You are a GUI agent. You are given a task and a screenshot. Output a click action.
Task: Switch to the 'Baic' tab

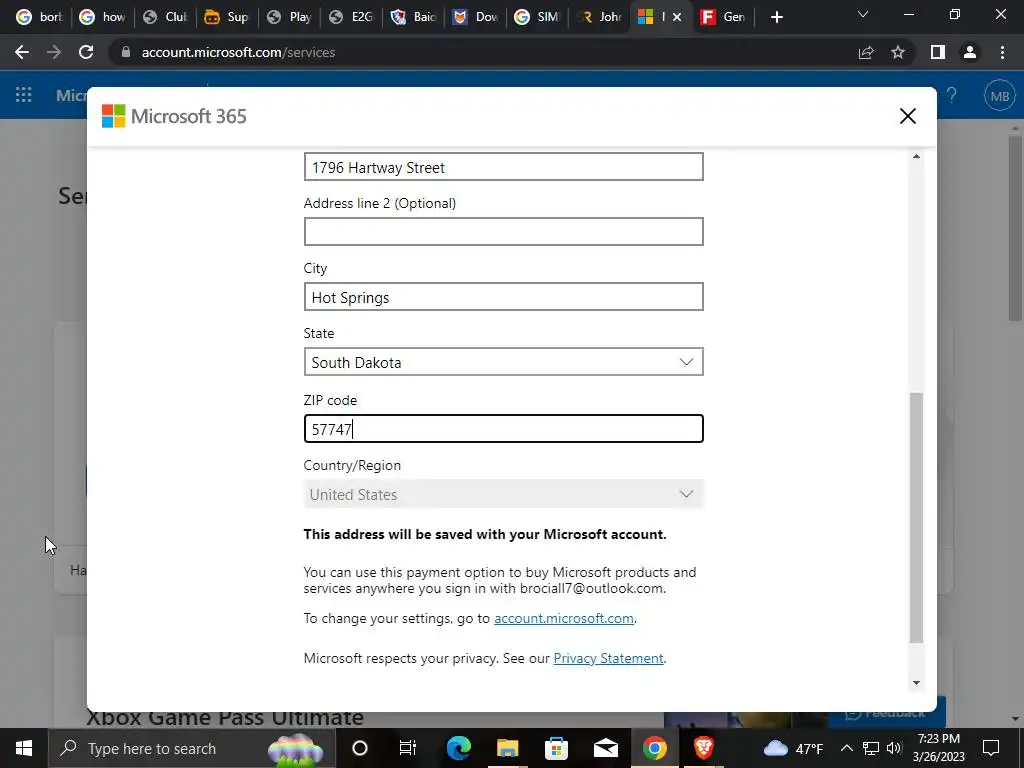point(413,17)
